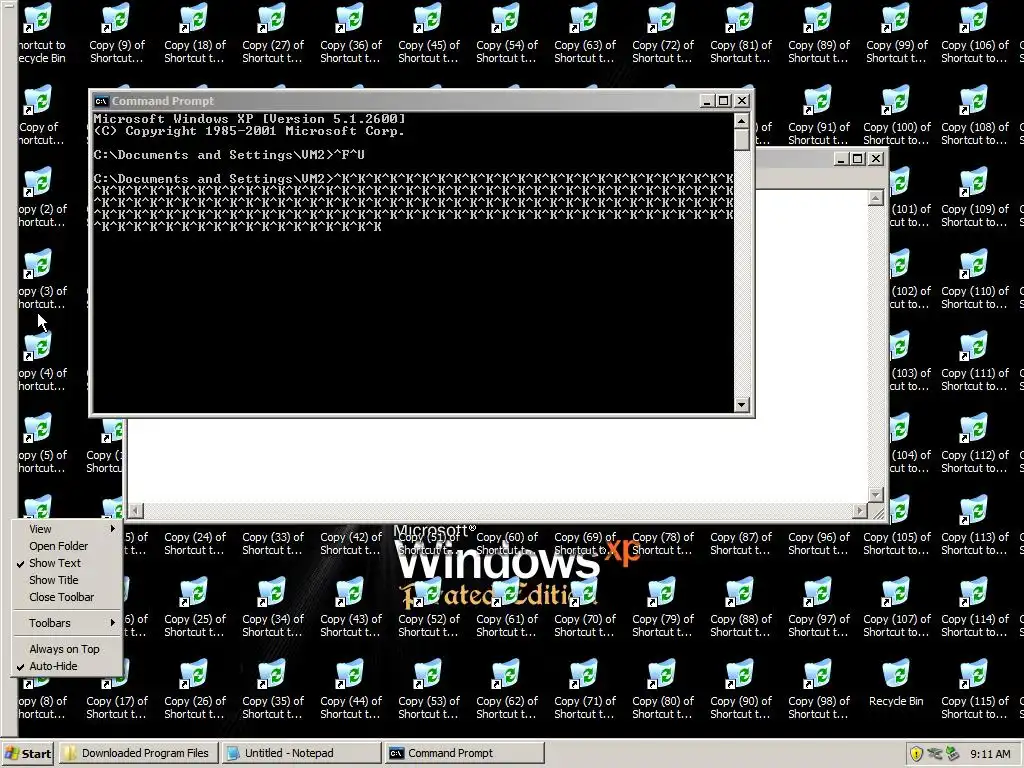Image resolution: width=1024 pixels, height=768 pixels.
Task: Select Copy (80) of Shortcut icon
Action: tap(663, 689)
